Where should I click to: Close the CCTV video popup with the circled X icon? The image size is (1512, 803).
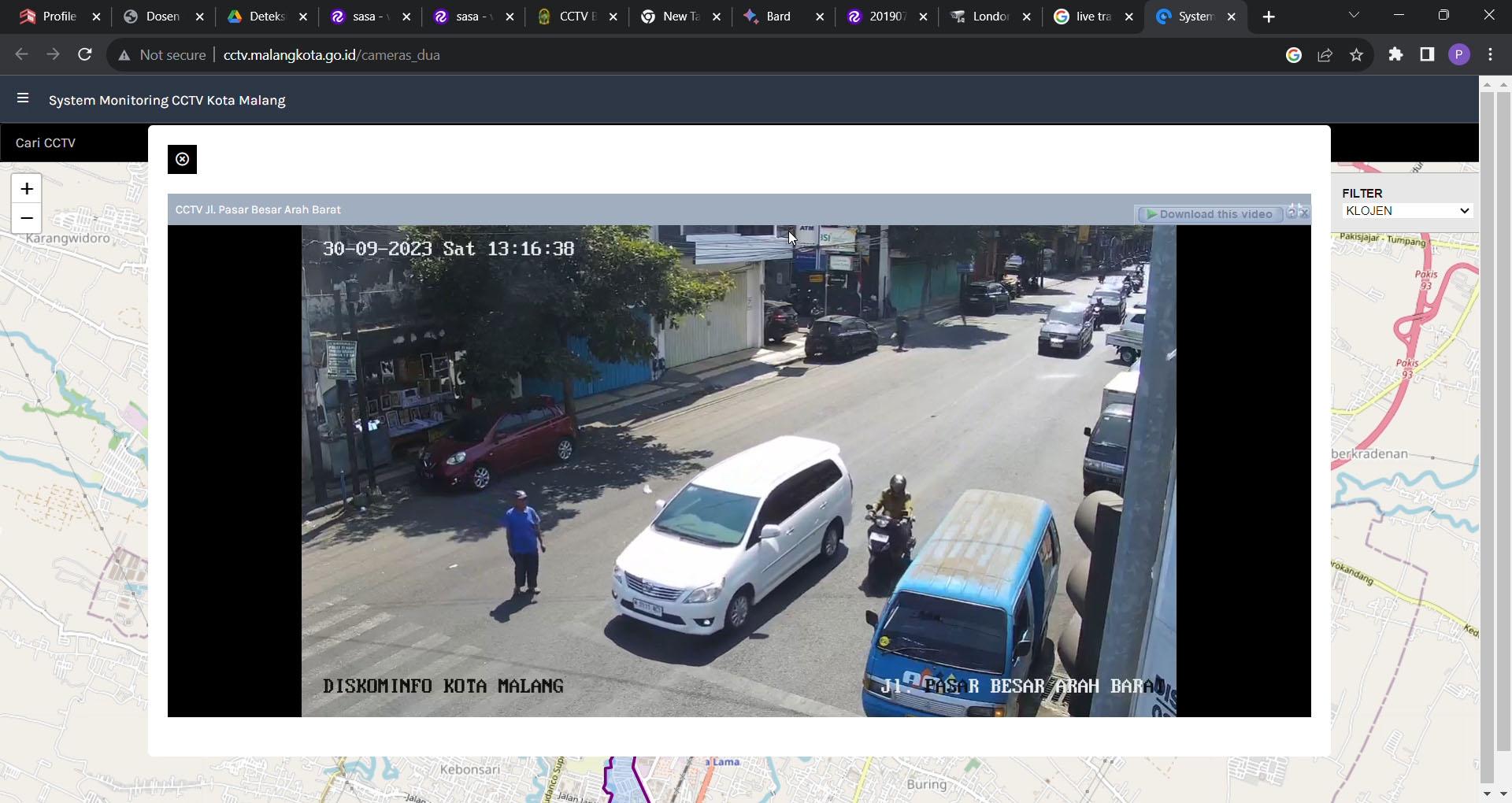(182, 159)
